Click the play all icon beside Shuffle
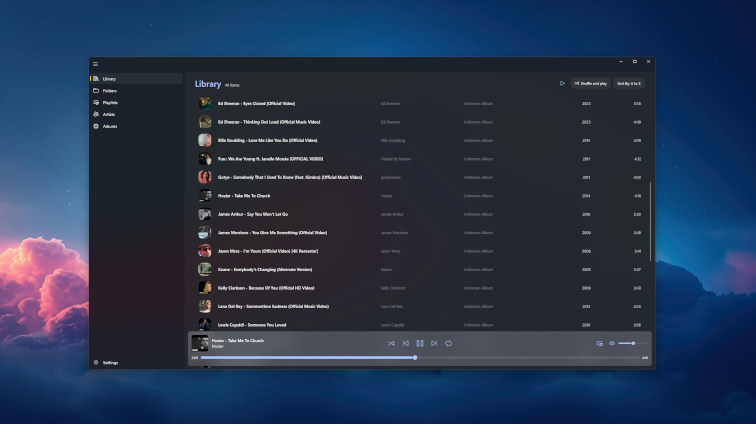Image resolution: width=756 pixels, height=424 pixels. click(x=562, y=84)
